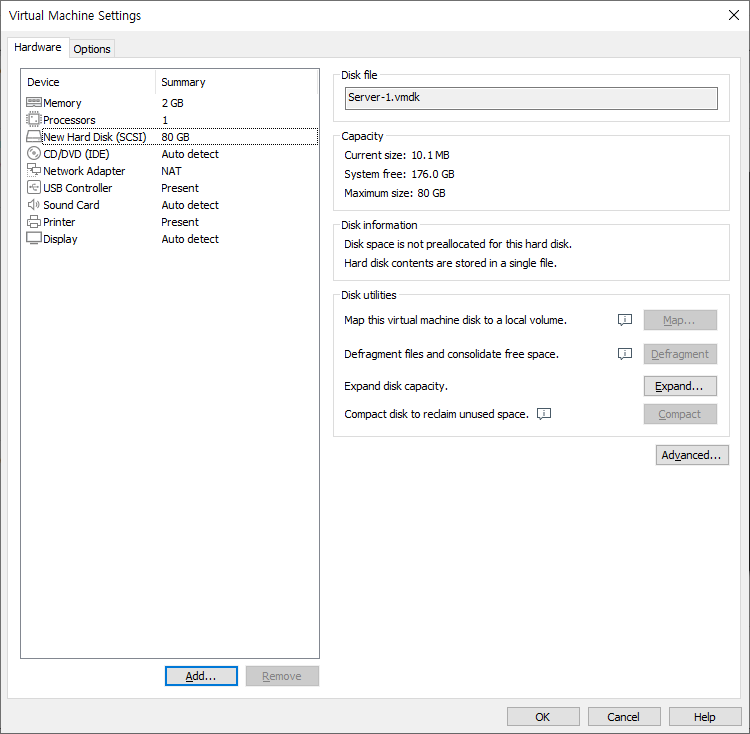This screenshot has height=734, width=750.
Task: Click the Summary column header
Action: [x=236, y=82]
